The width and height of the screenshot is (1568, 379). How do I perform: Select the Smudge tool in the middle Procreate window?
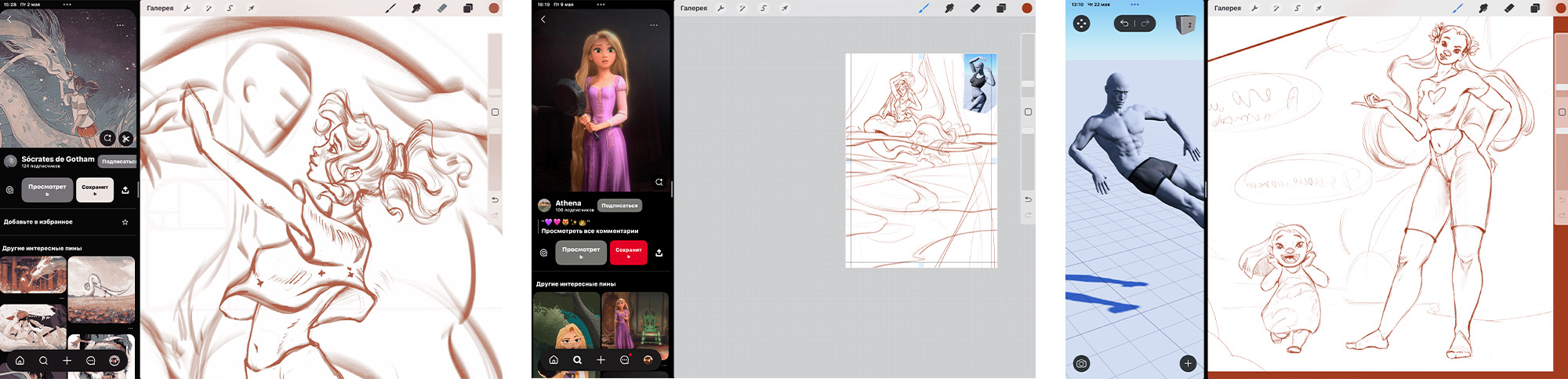pos(949,9)
